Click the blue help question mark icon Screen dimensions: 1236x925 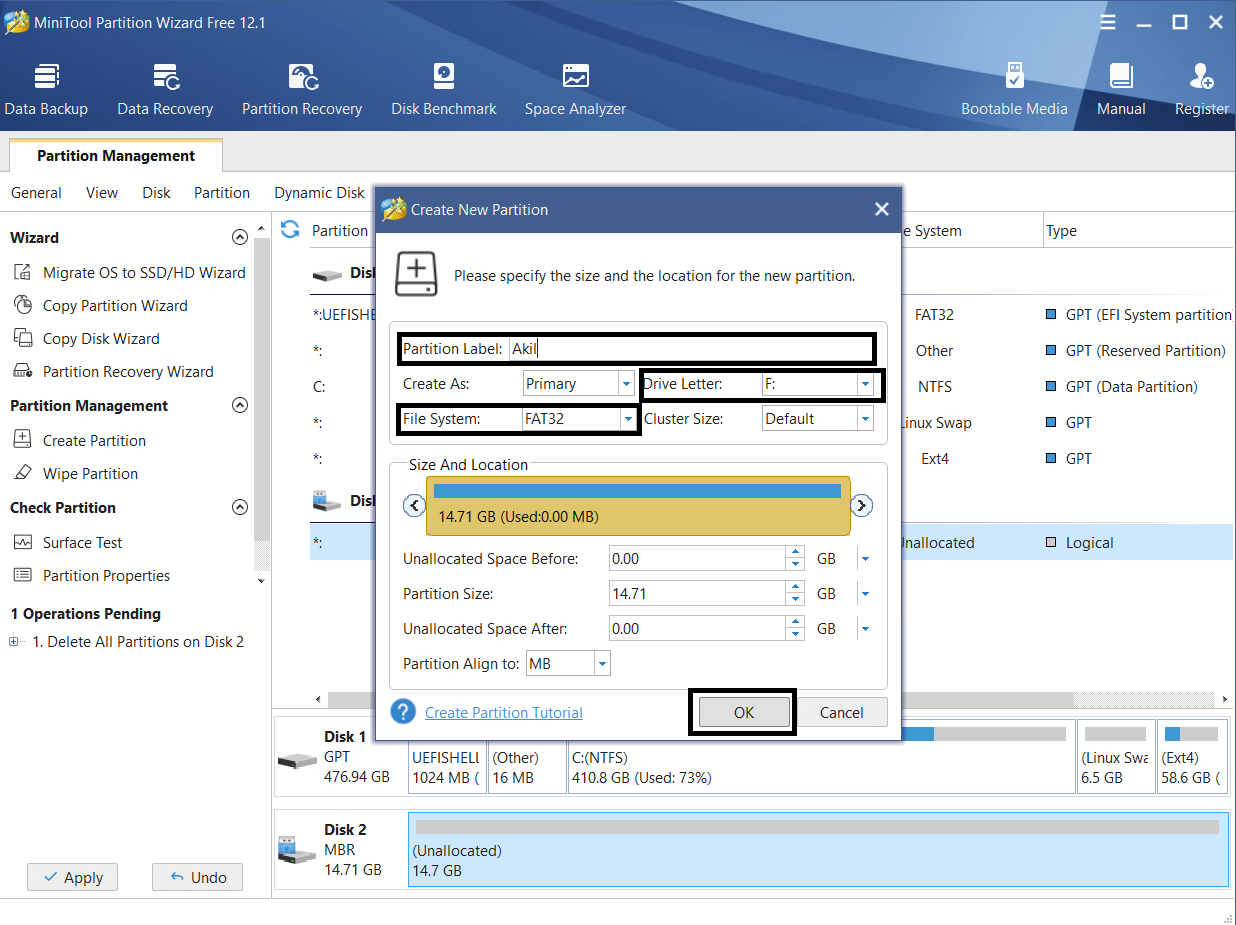tap(403, 712)
